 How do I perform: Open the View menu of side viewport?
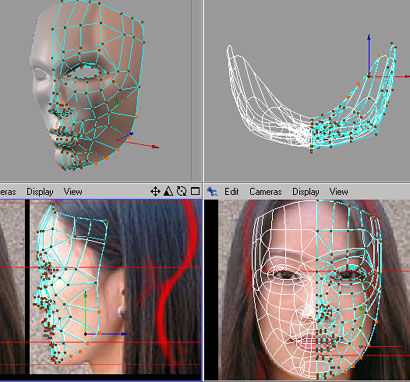pos(73,192)
